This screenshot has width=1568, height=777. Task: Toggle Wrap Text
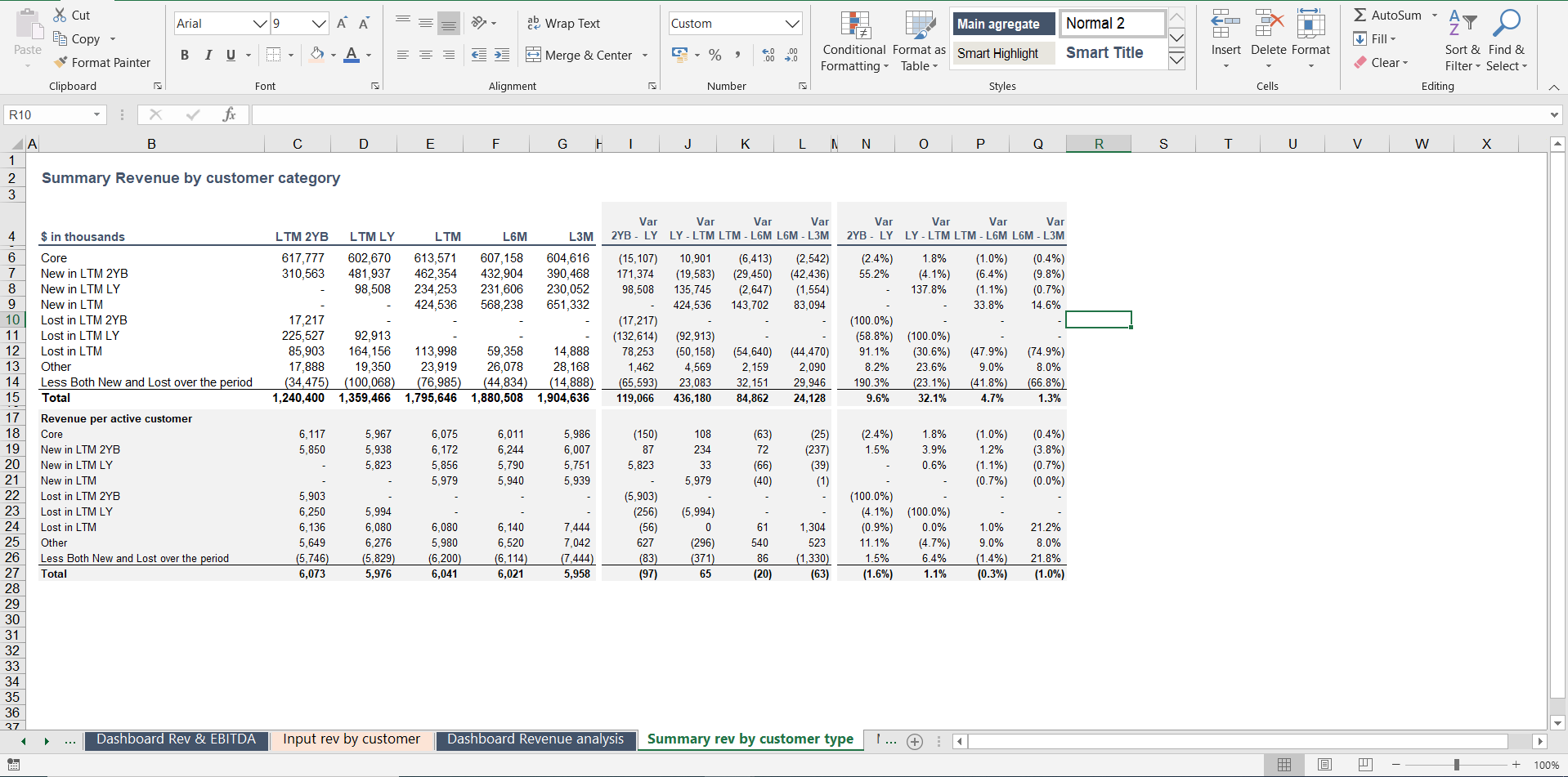[x=563, y=23]
